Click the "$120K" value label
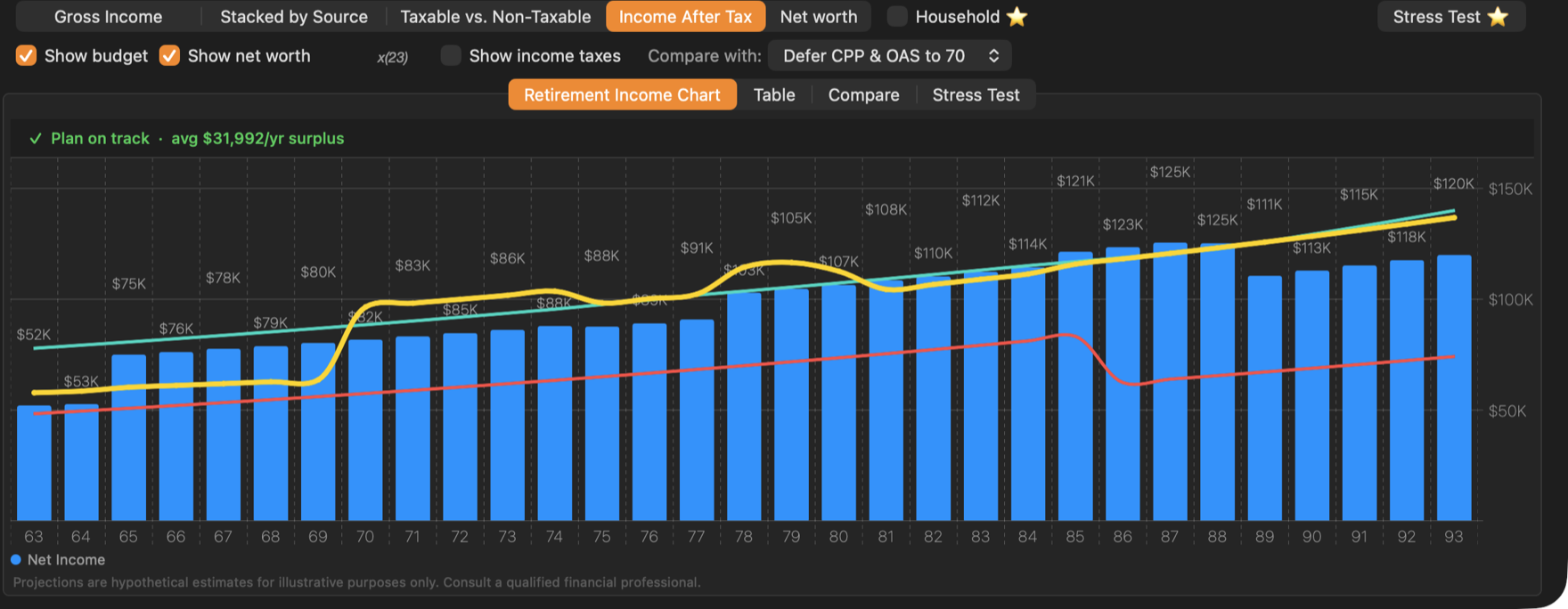The image size is (1568, 609). click(x=1453, y=184)
